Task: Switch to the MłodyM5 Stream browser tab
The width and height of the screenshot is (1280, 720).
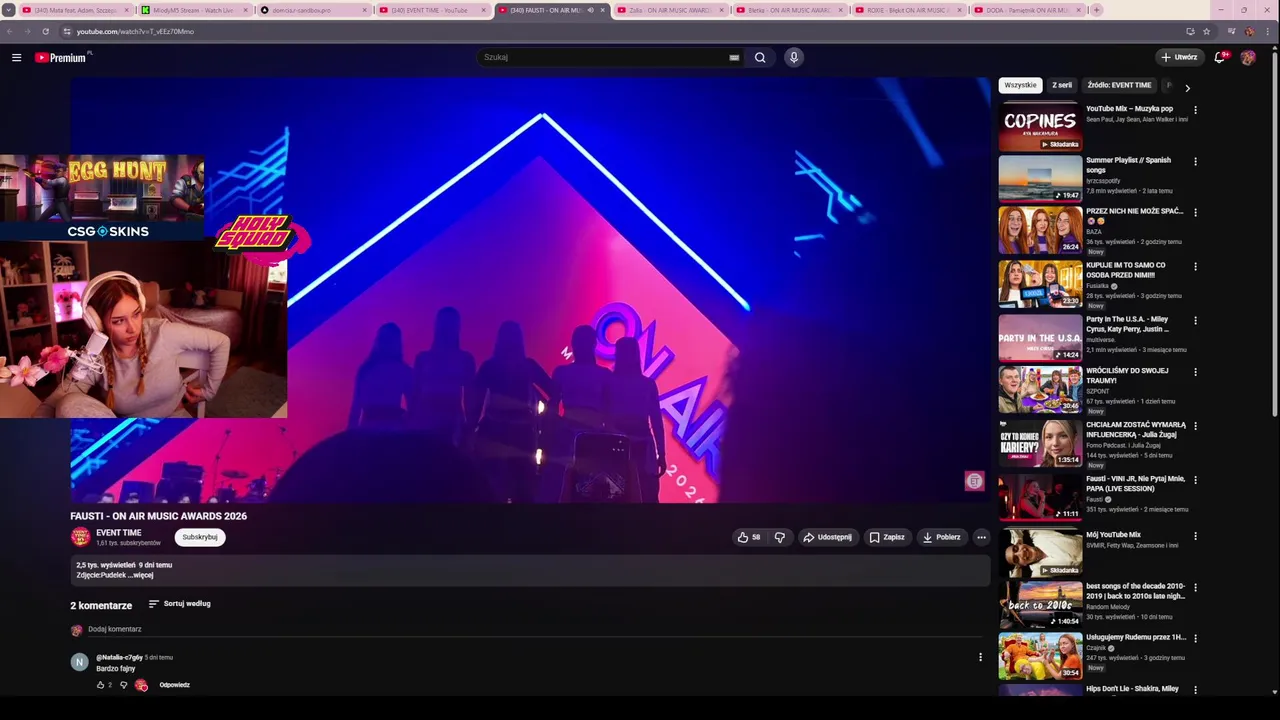Action: tap(193, 10)
